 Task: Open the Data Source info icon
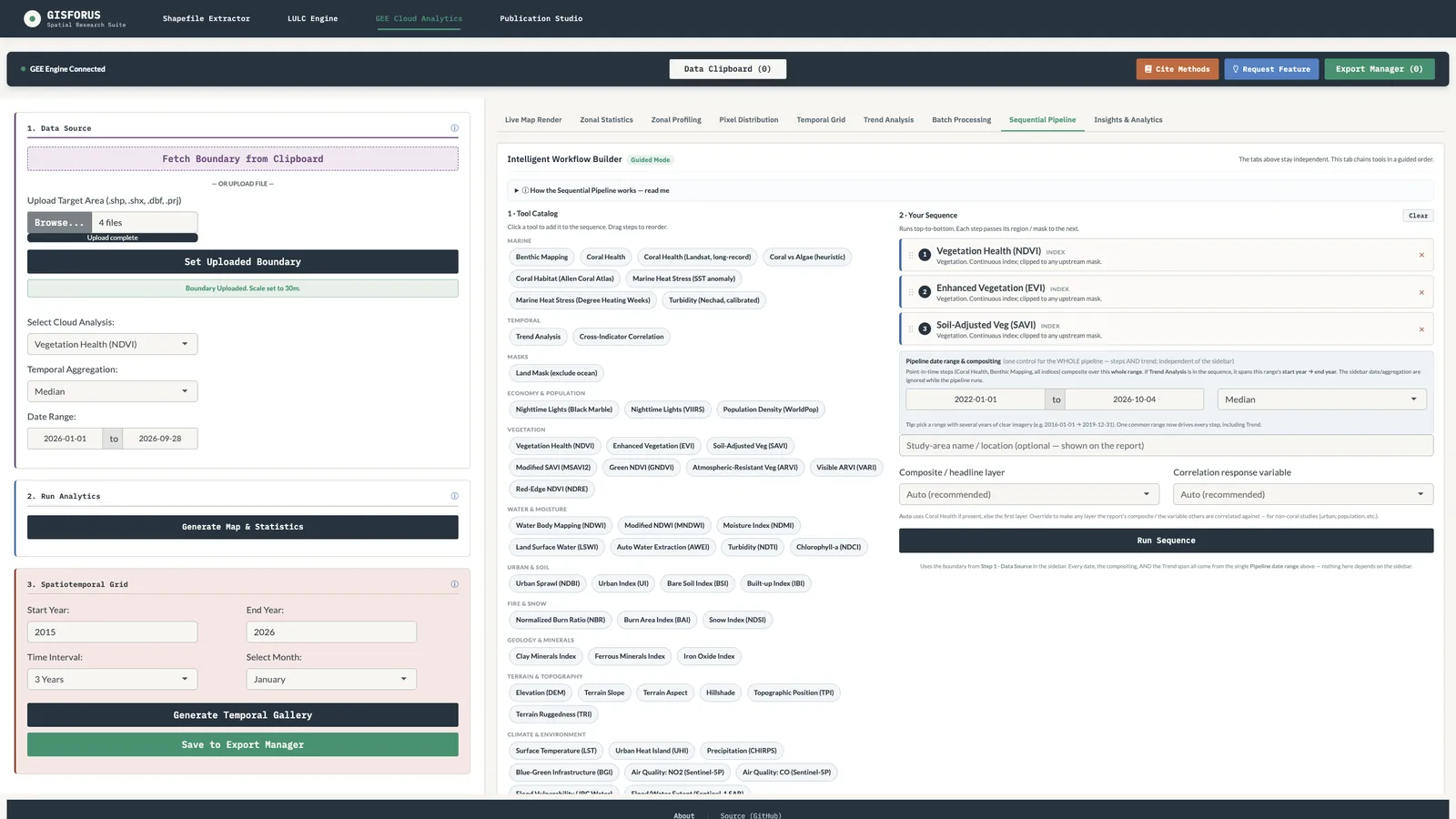click(454, 128)
